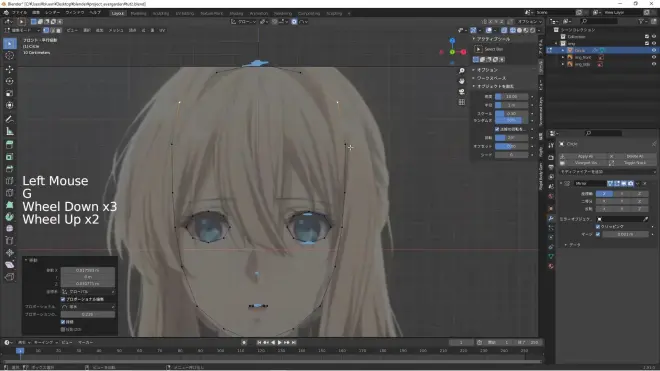
Task: Open the Add Modifier dropdown
Action: 607,172
